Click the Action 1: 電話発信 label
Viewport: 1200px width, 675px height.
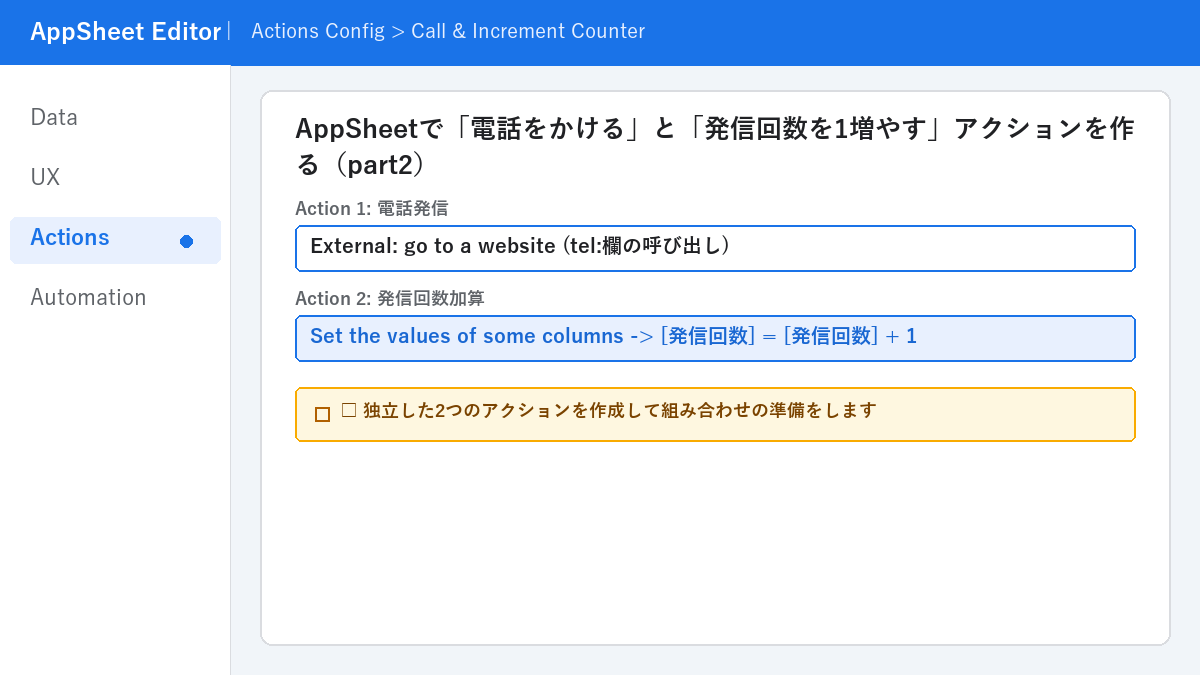[x=371, y=208]
